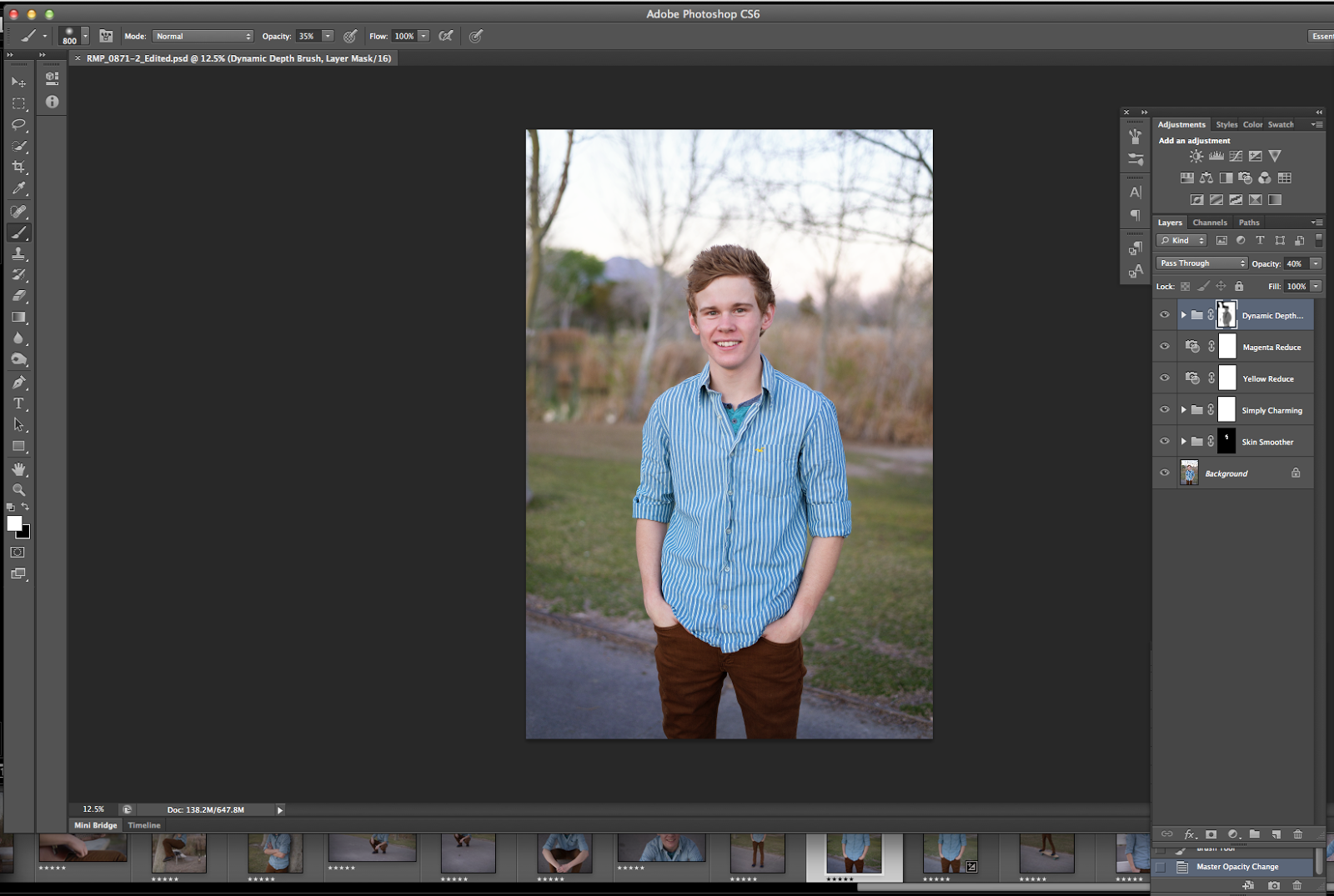
Task: Open the Brush Preset picker arrow
Action: click(x=85, y=36)
